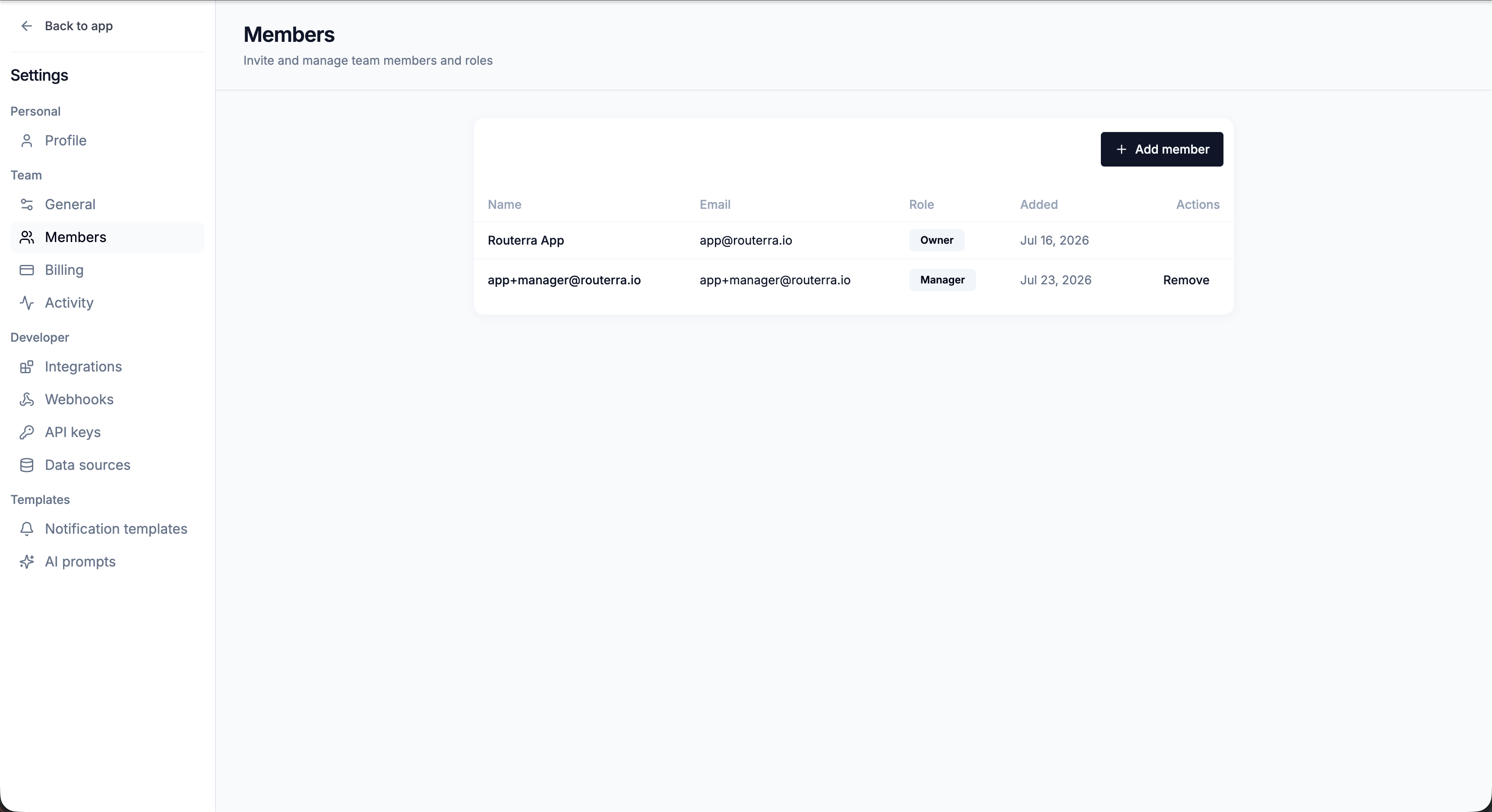The height and width of the screenshot is (812, 1492).
Task: Click the app+manager@routerra.io email cell
Action: pos(775,280)
